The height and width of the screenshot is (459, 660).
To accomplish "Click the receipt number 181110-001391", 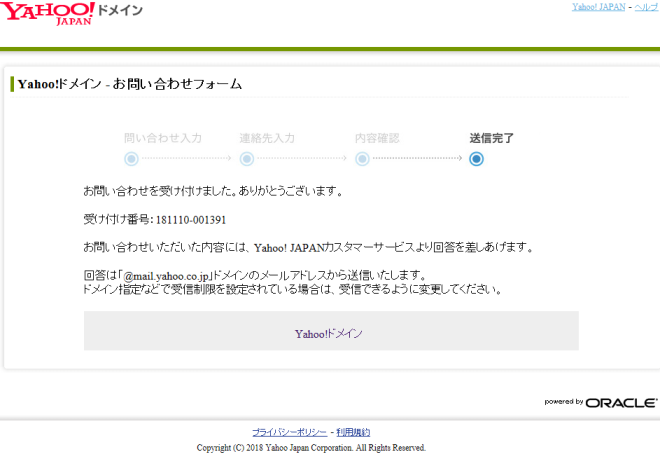I will (x=191, y=220).
